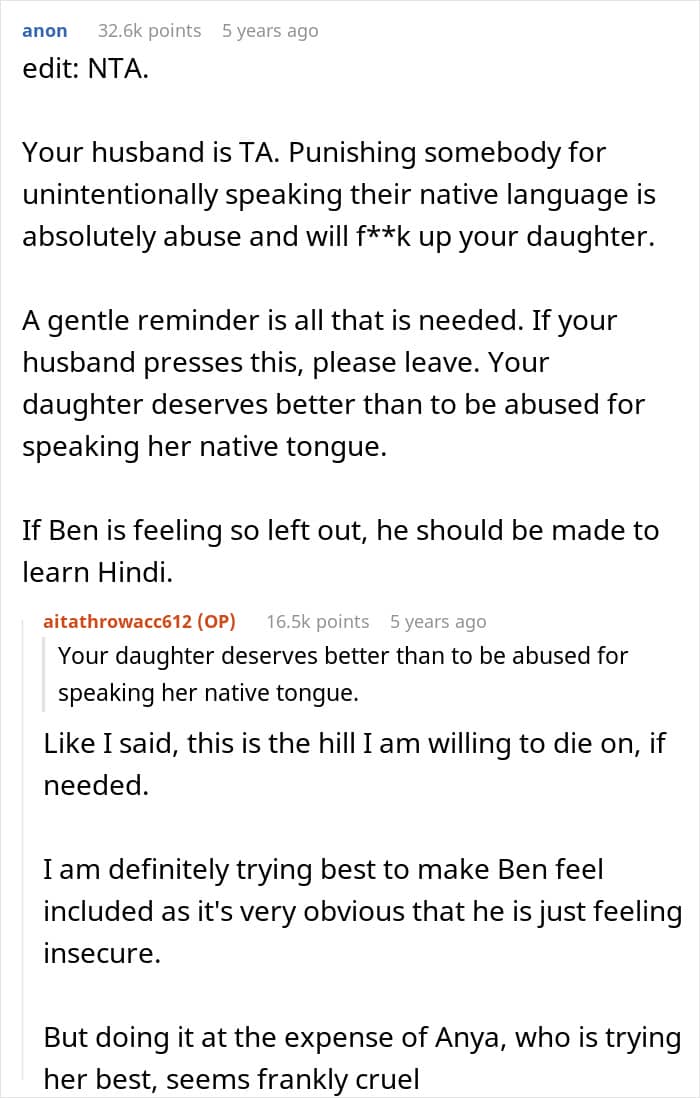Click the 'I am definitely trying best' paragraph
The width and height of the screenshot is (700, 1098).
point(362,911)
